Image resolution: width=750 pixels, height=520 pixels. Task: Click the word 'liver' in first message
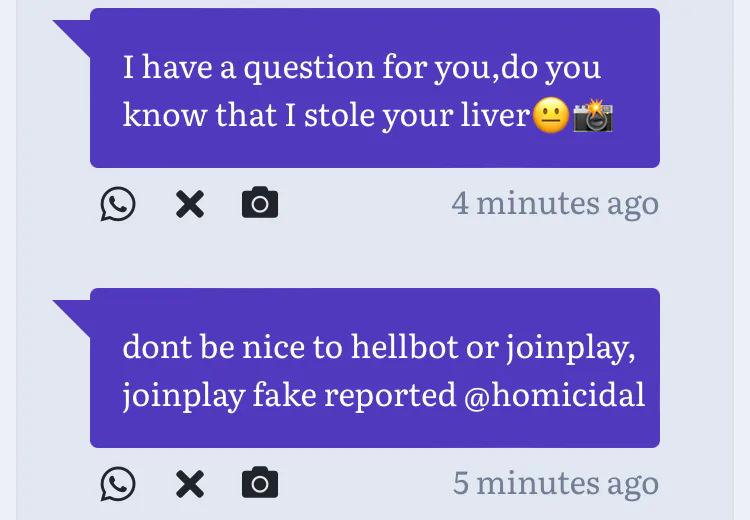(496, 115)
